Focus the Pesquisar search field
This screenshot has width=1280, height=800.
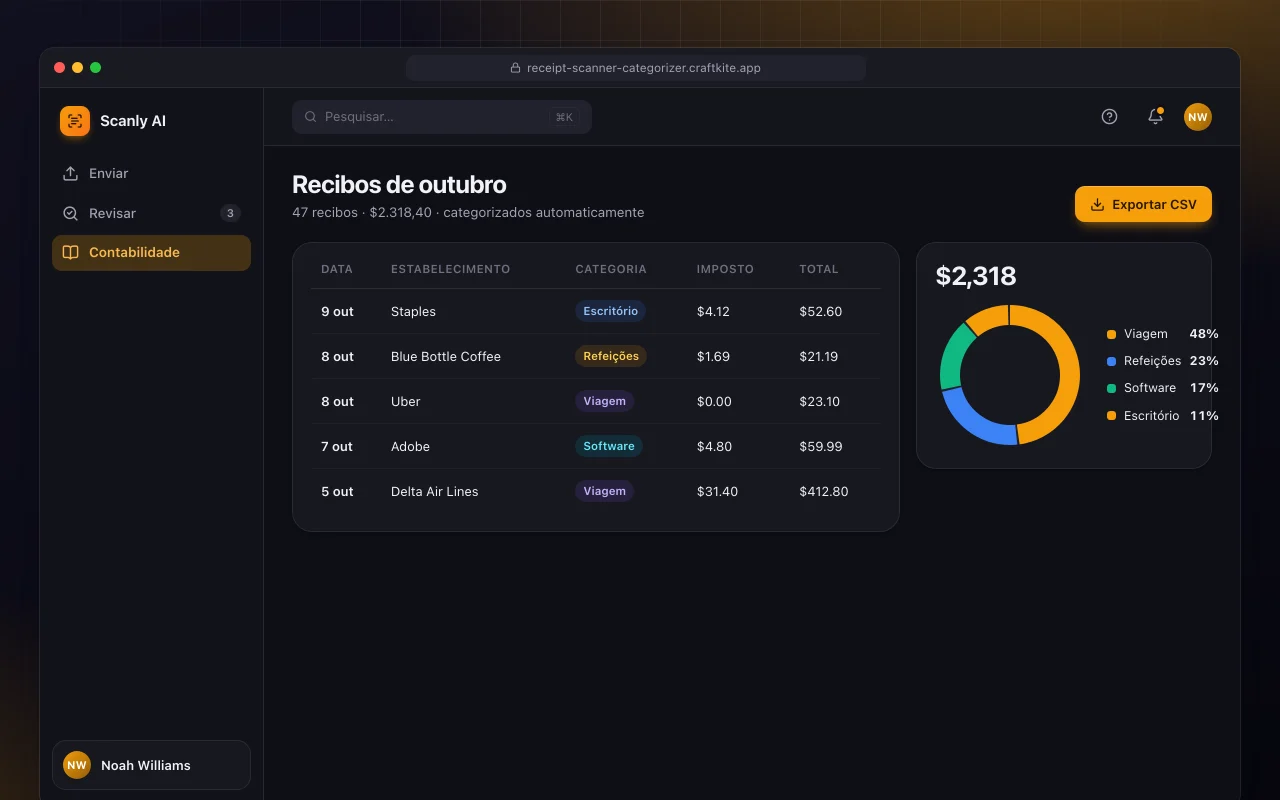pos(442,117)
